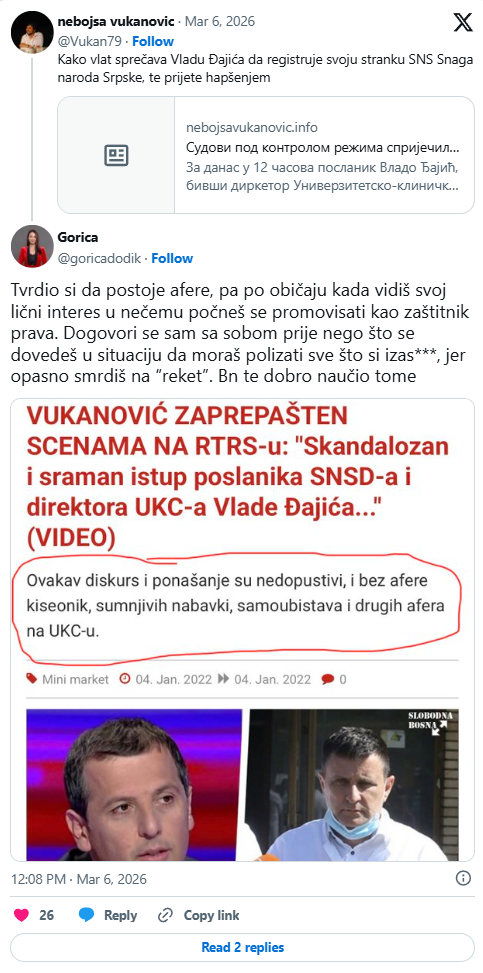Open the tweet info circle icon

tap(463, 878)
